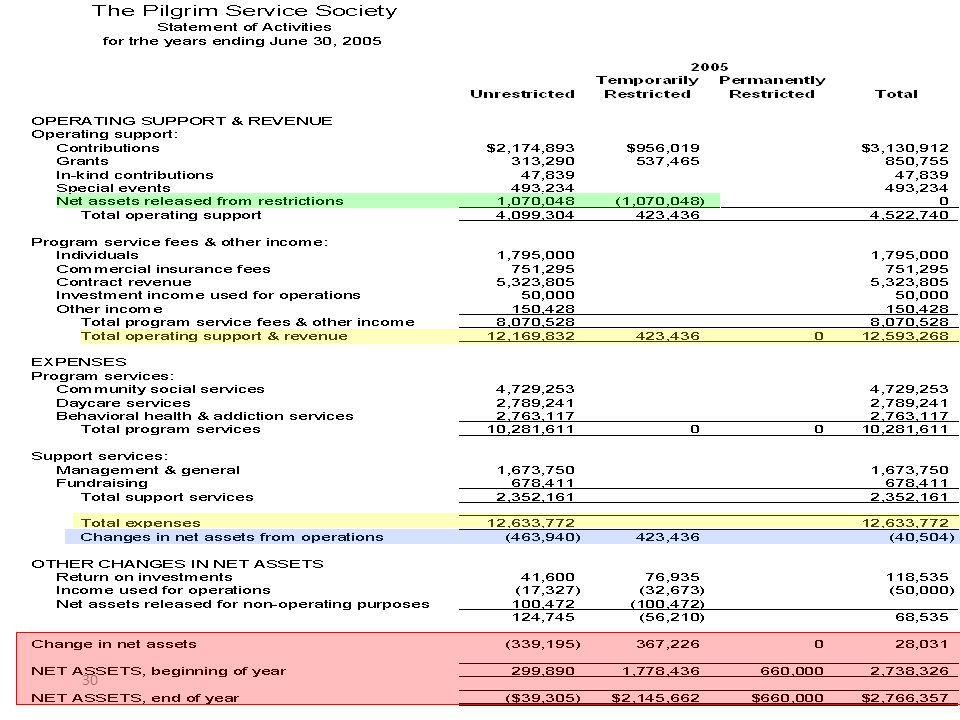Click the title 'The Pilgrim Service Society'

click(244, 11)
